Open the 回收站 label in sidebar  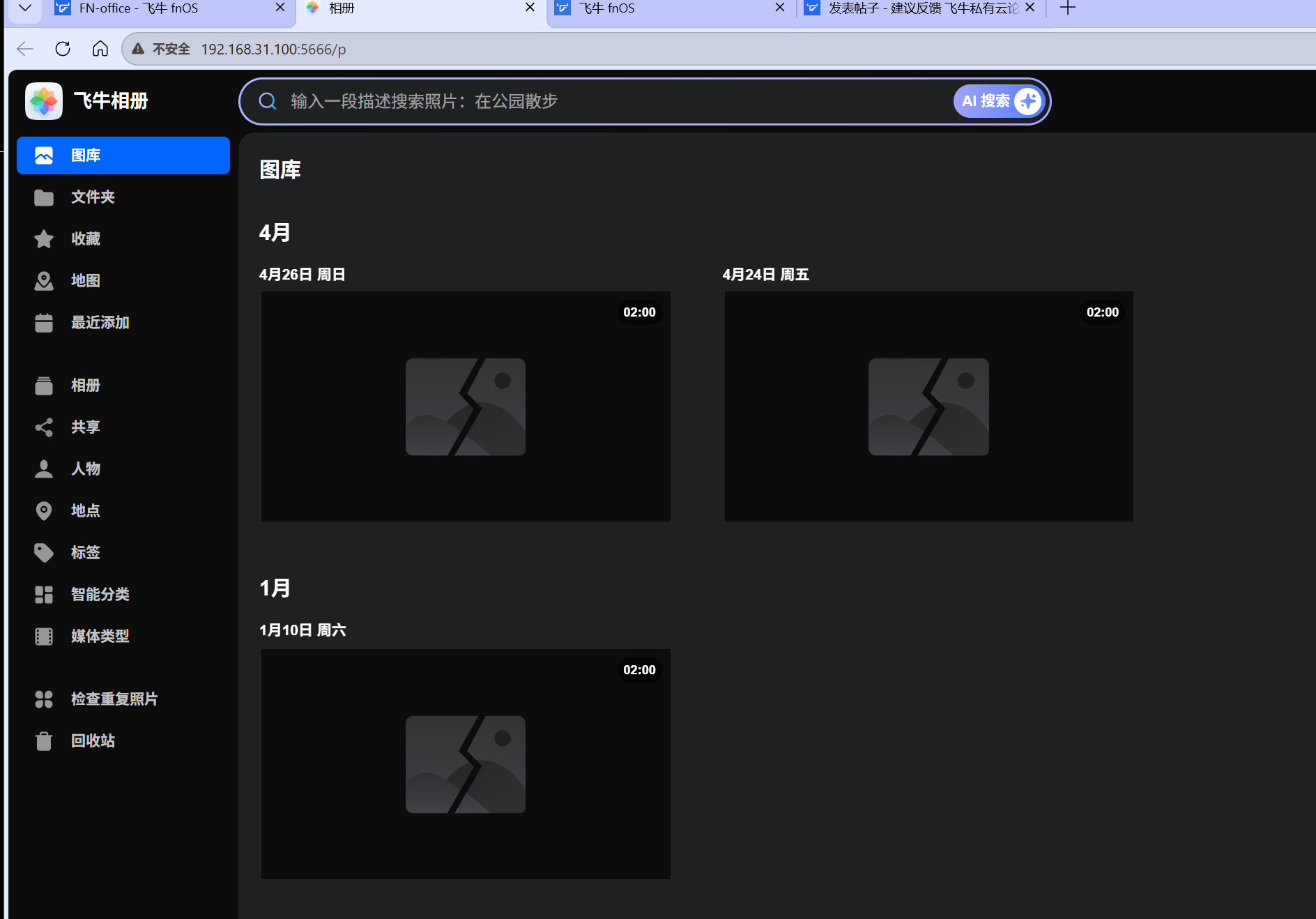pyautogui.click(x=93, y=741)
